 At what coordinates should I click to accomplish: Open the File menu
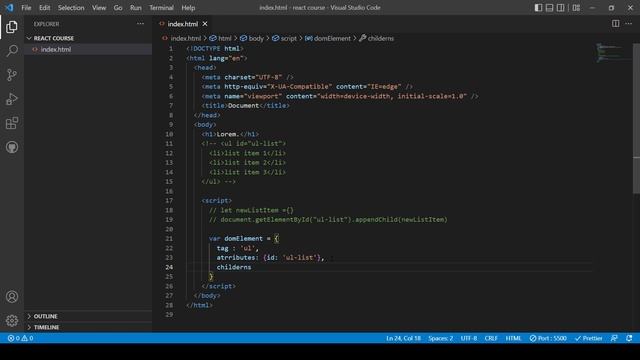click(x=26, y=8)
